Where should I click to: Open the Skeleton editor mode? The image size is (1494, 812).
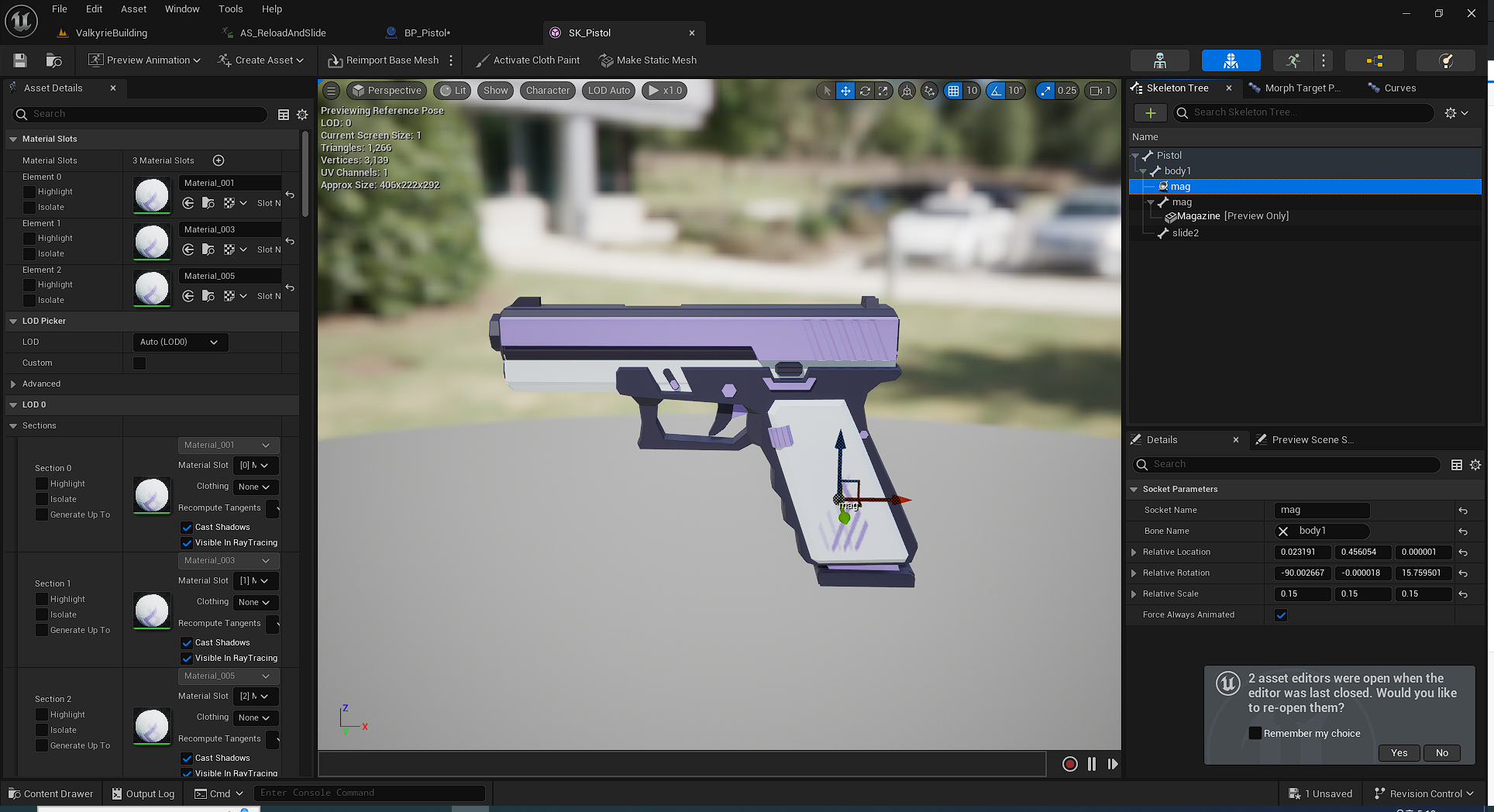[x=1159, y=60]
